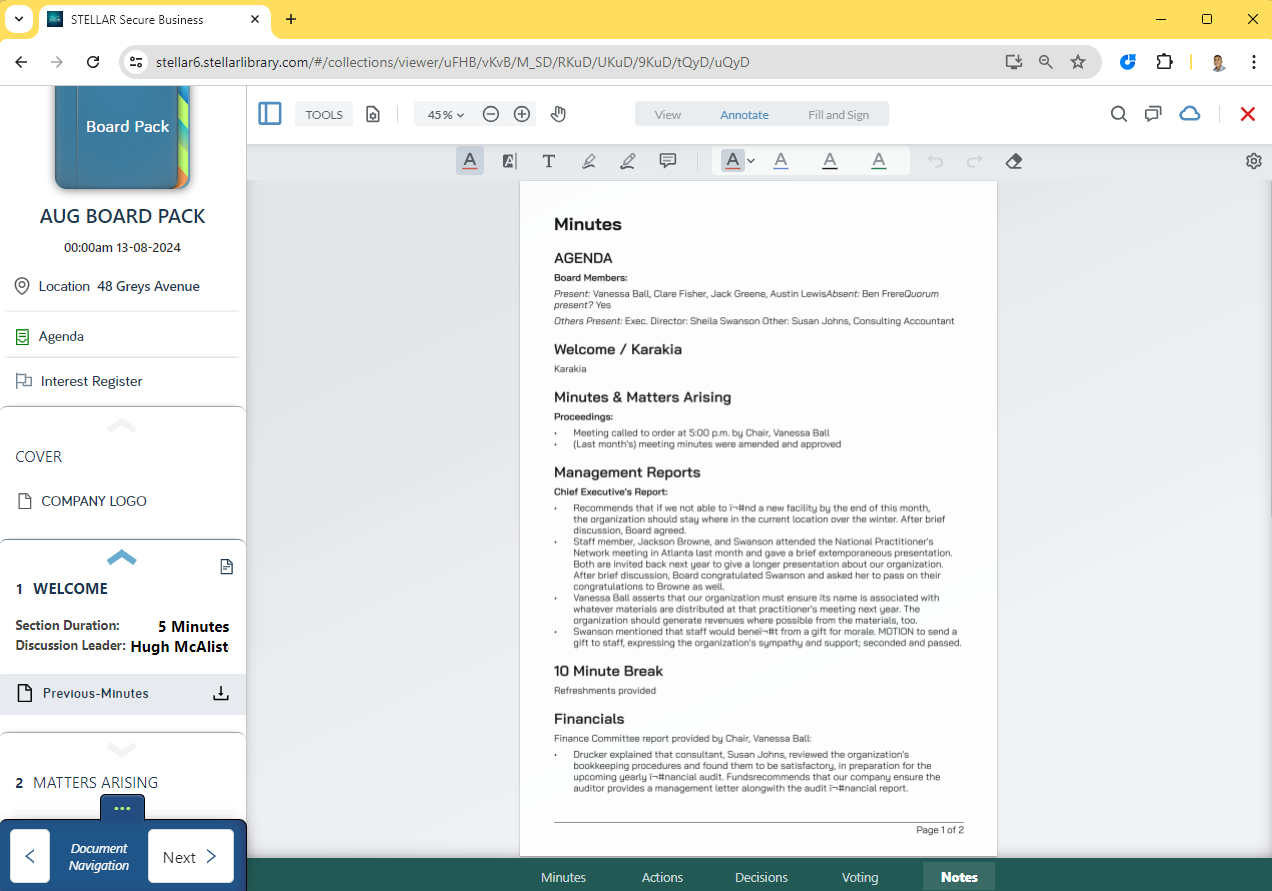Select the pen signature tool
Screen dimensions: 1272x891
click(627, 160)
